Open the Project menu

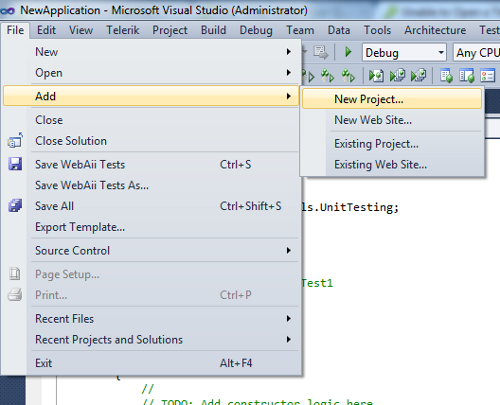coord(170,30)
